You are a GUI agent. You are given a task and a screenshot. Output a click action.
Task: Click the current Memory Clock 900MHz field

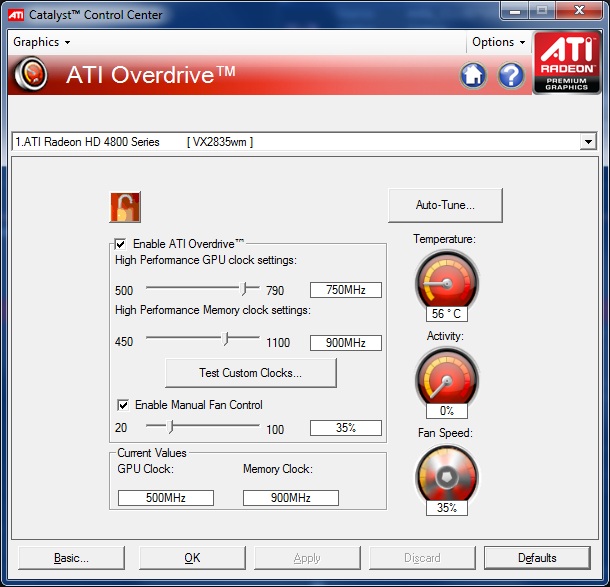291,498
